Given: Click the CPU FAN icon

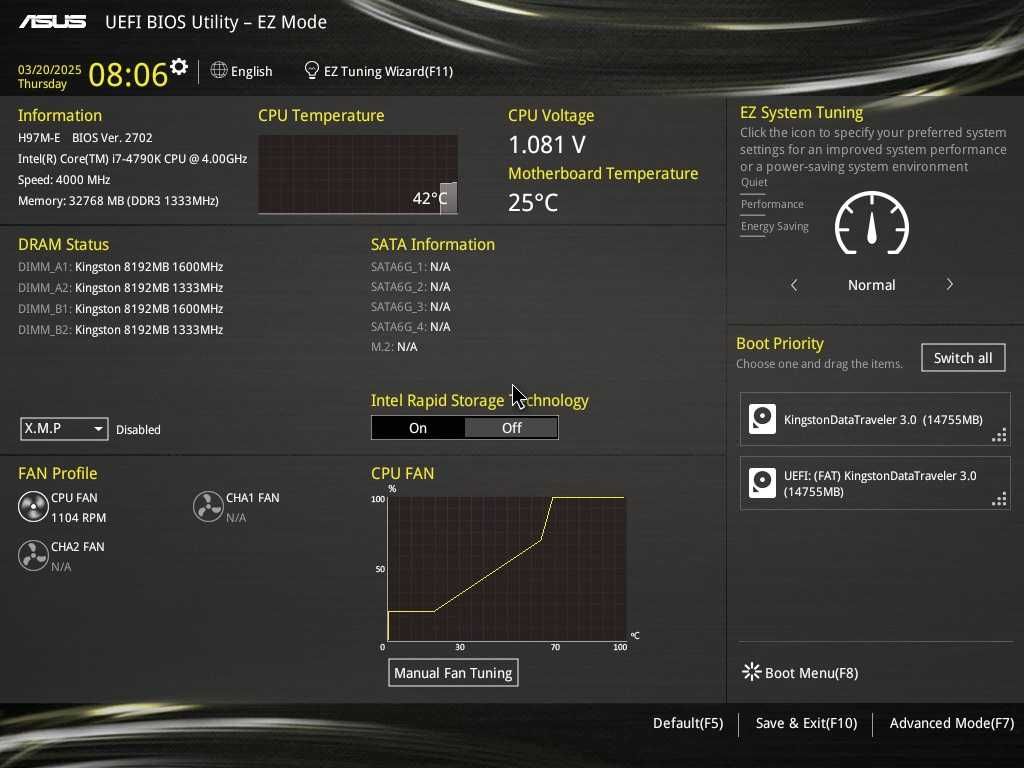Looking at the screenshot, I should tap(33, 507).
